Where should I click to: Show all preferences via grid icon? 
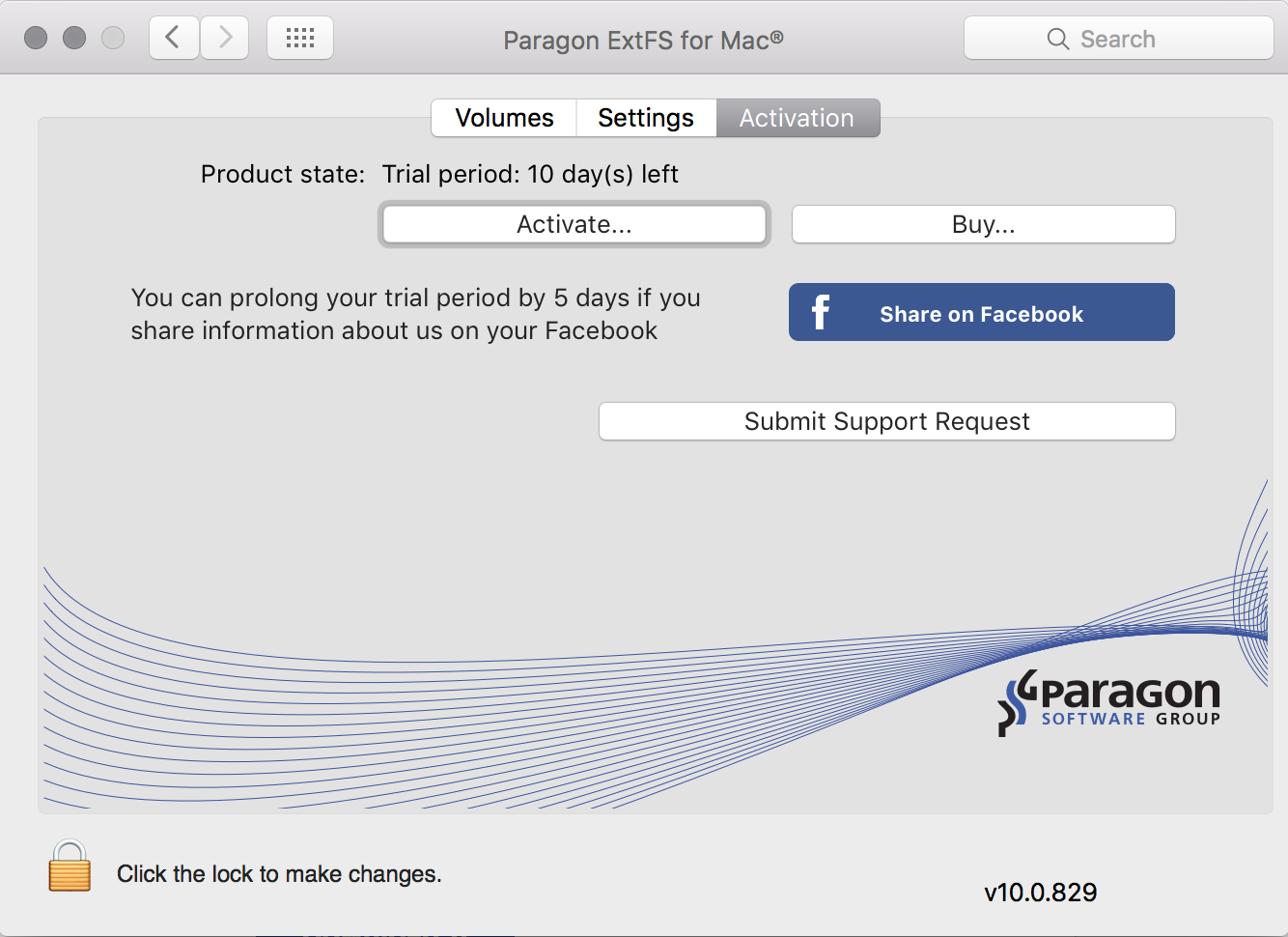click(300, 39)
